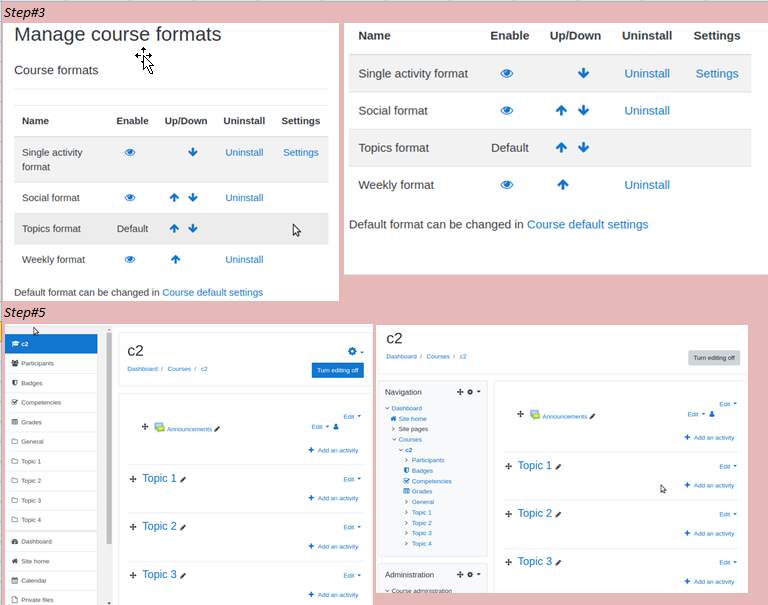Expand Participants in Navigation tree

(407, 460)
